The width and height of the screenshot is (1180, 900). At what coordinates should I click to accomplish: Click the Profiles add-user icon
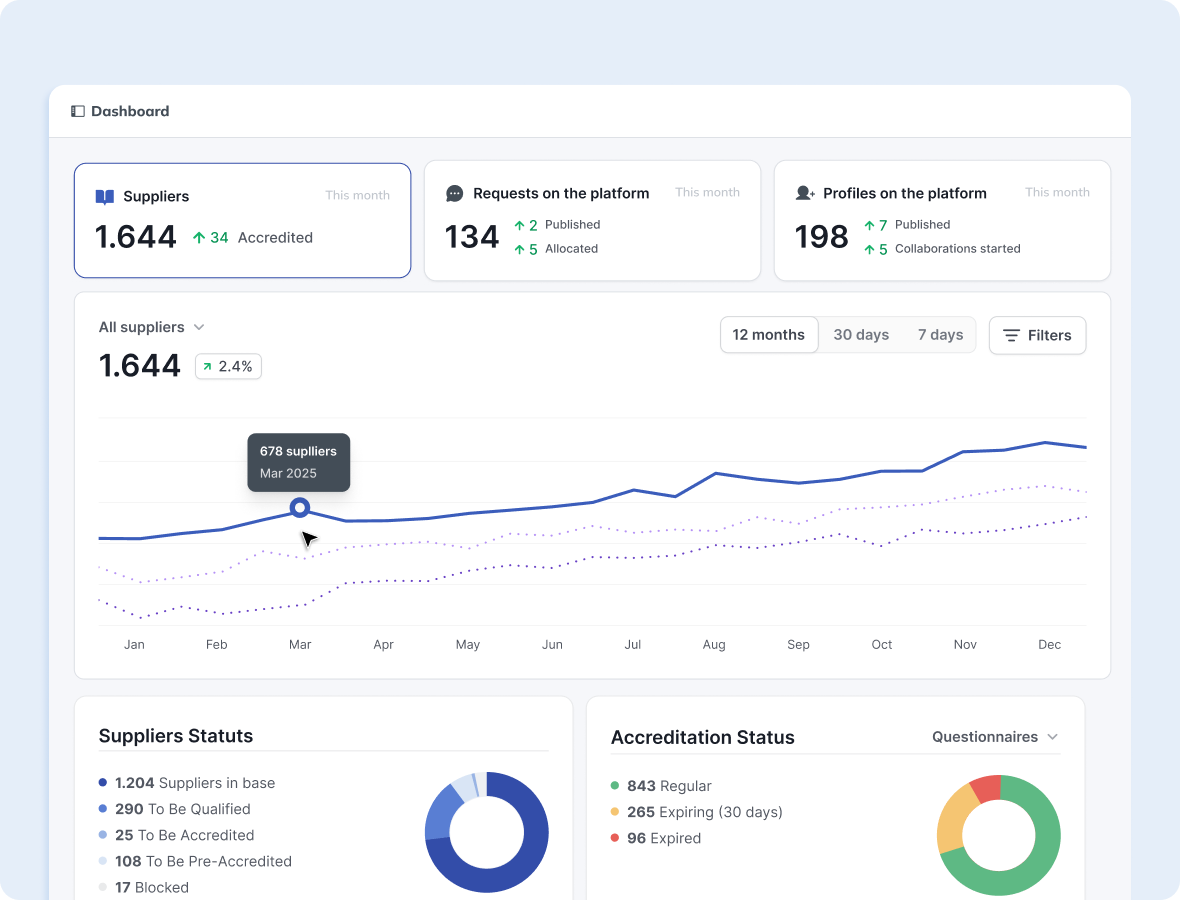coord(805,193)
